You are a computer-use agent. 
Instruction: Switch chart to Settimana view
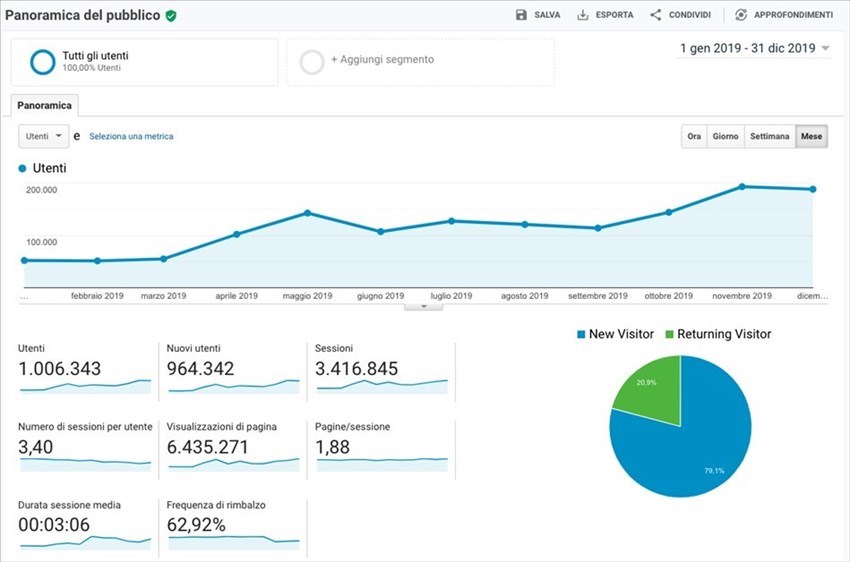point(770,136)
